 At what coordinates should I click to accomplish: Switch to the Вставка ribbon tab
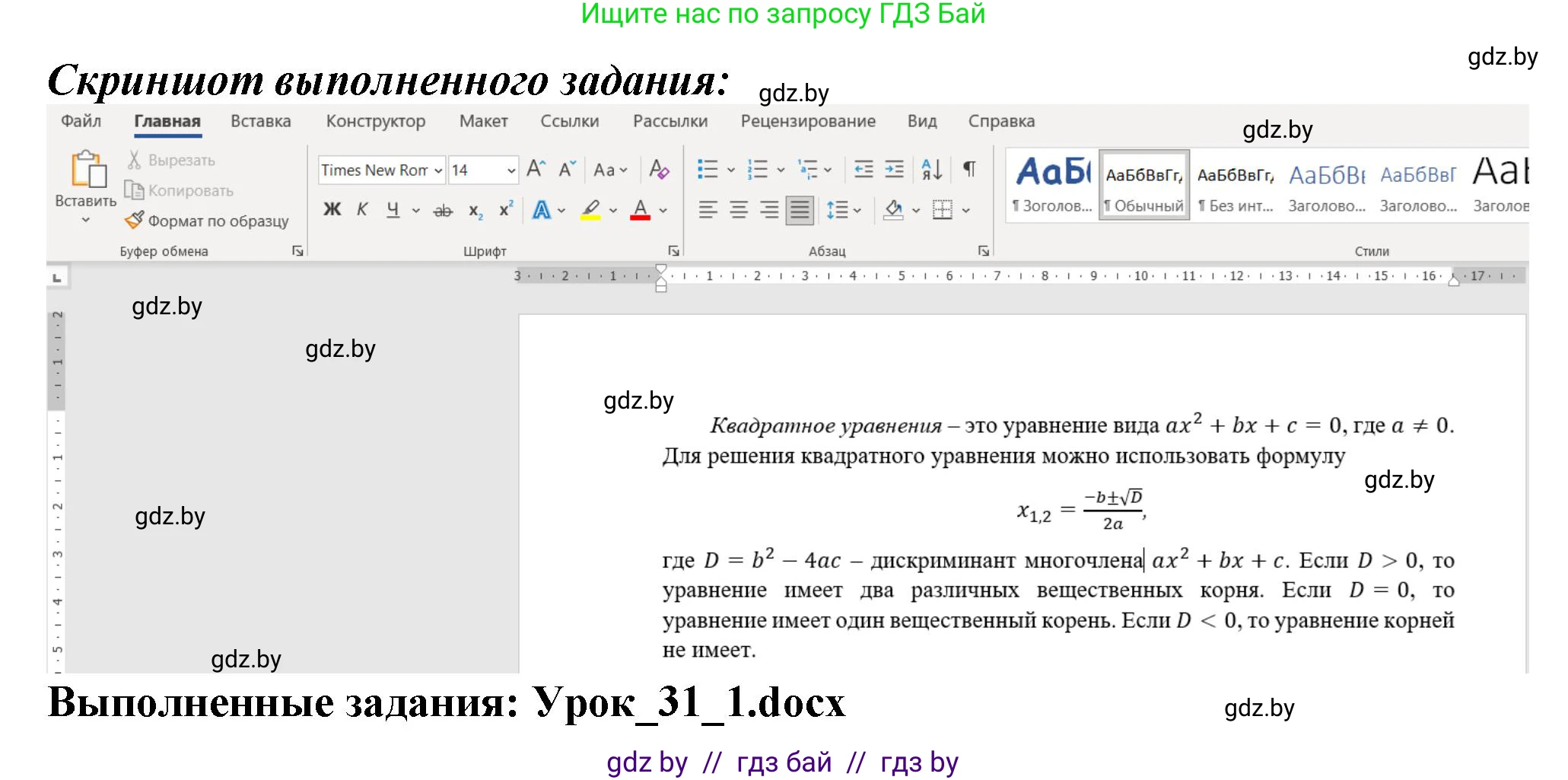pos(259,121)
